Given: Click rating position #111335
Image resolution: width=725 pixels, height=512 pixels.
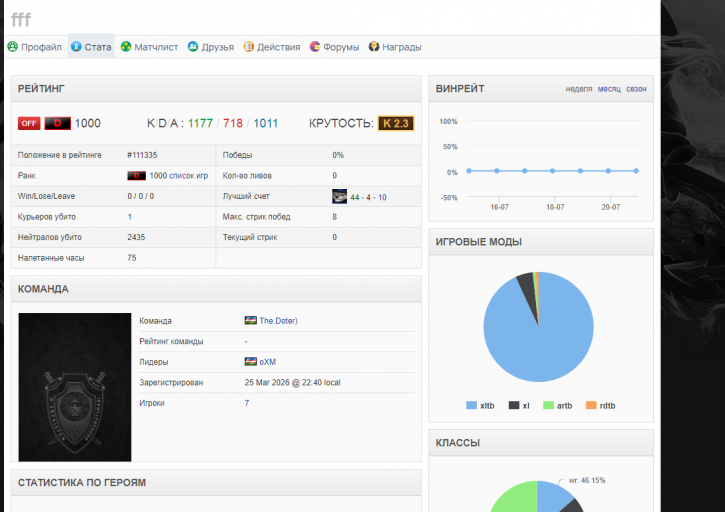Looking at the screenshot, I should point(142,155).
